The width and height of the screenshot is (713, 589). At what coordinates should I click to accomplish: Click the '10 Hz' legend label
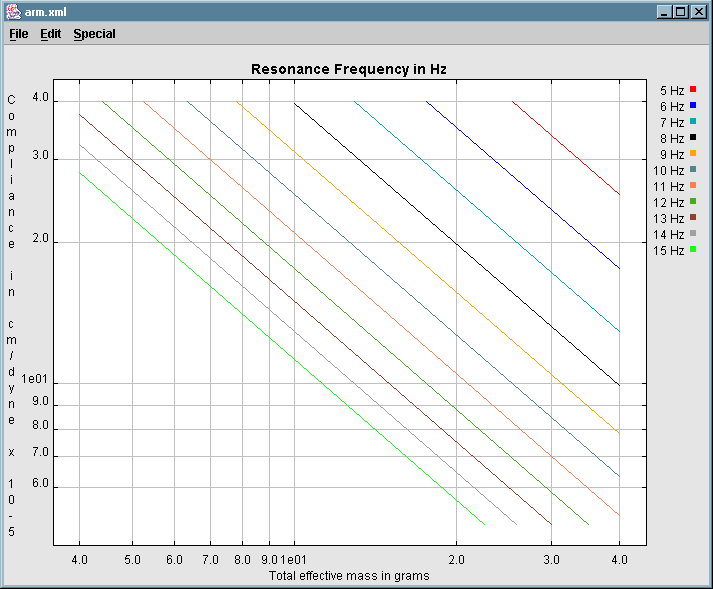(x=669, y=171)
